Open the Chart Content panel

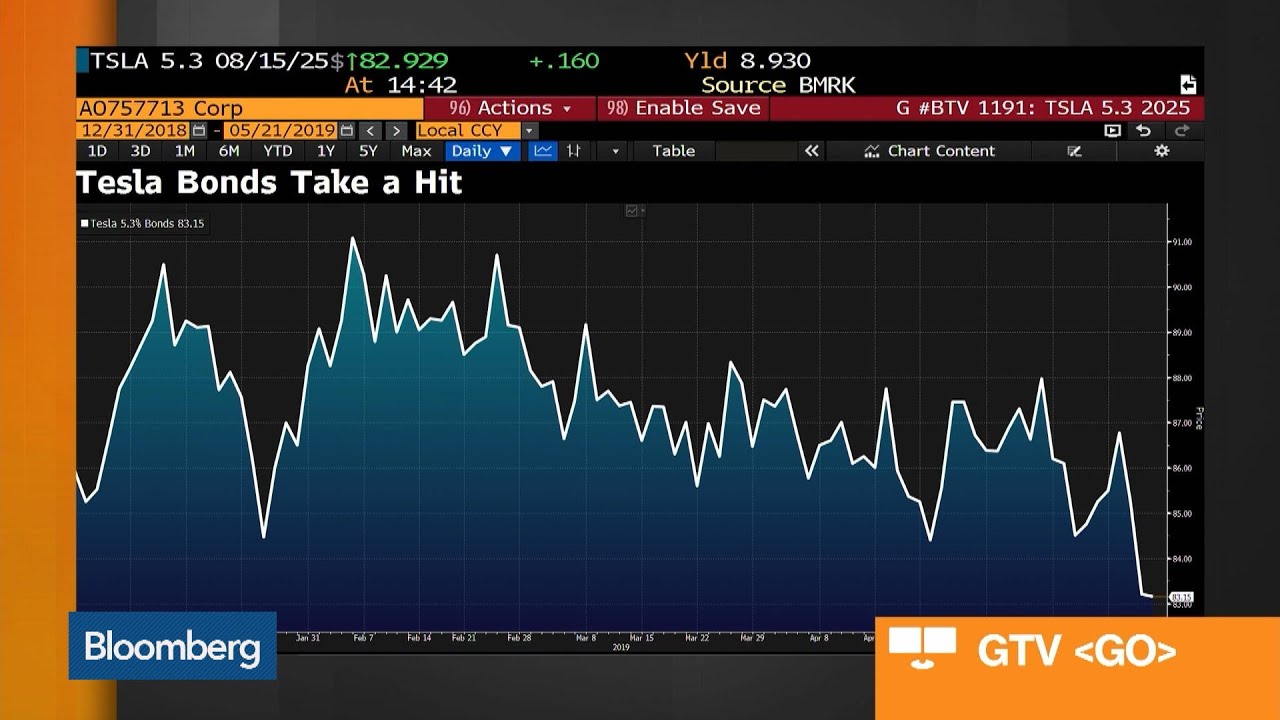coord(929,151)
